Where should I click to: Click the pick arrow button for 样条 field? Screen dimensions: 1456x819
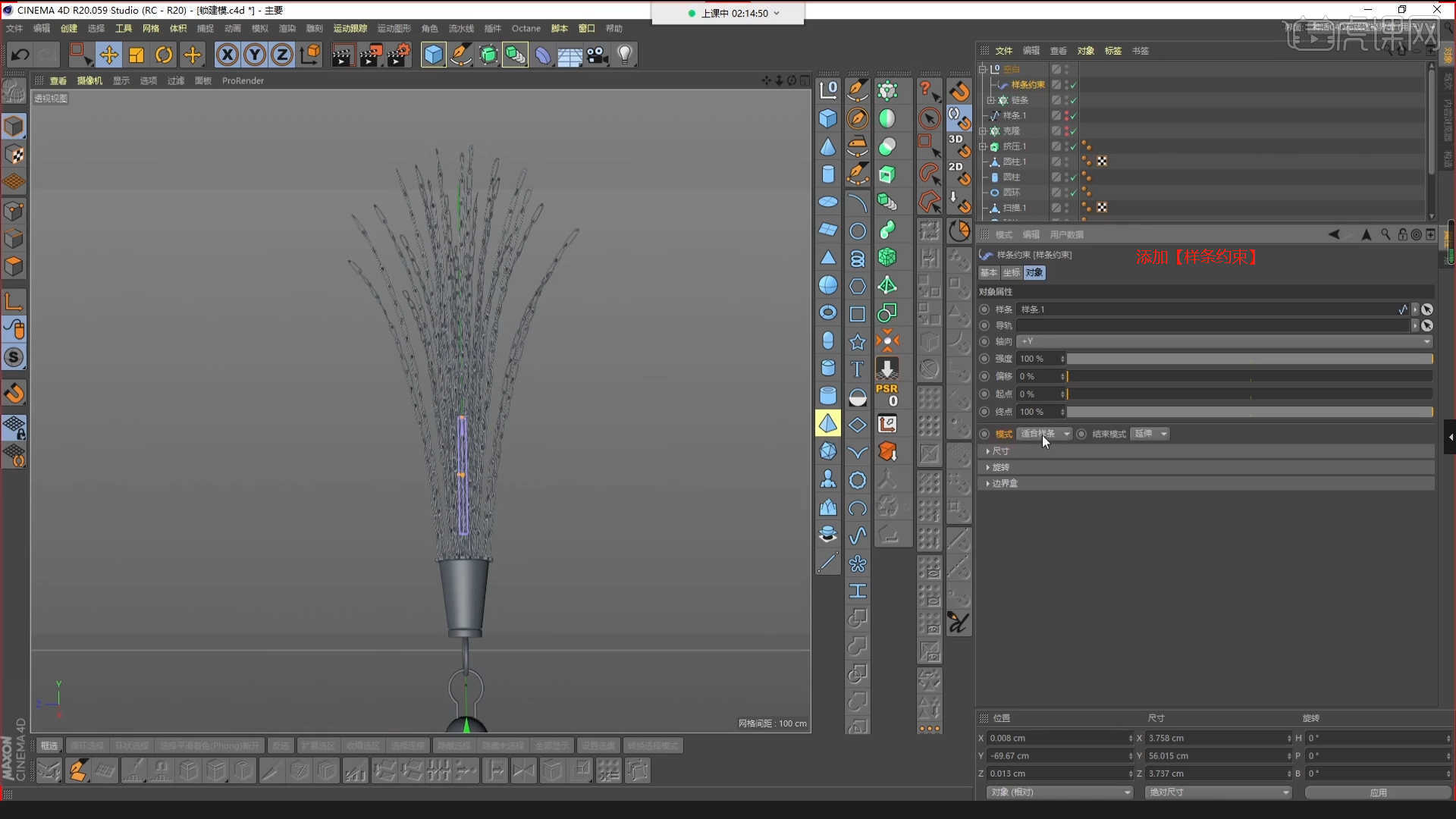point(1427,309)
